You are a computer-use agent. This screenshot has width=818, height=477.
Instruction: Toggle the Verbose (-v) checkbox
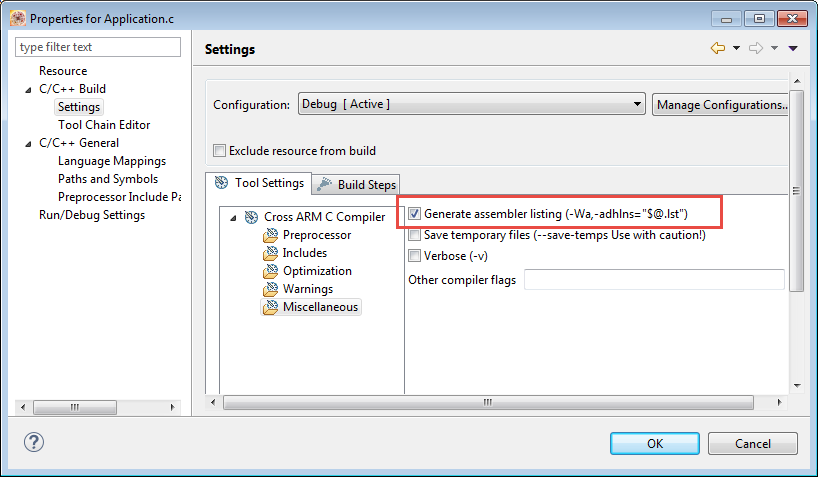pyautogui.click(x=415, y=256)
